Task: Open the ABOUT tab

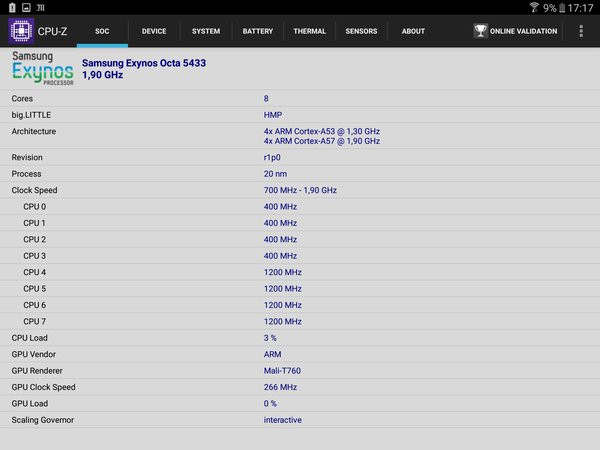Action: [x=413, y=31]
